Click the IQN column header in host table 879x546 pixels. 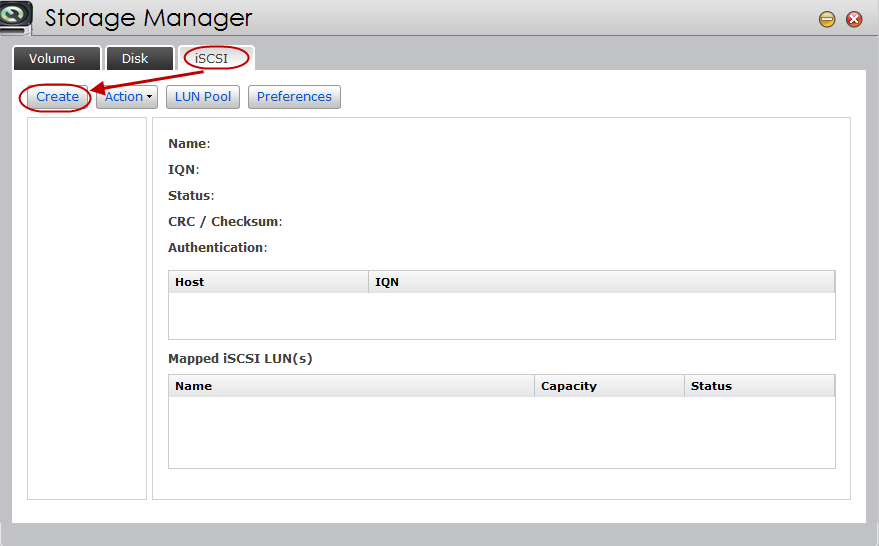(x=602, y=282)
